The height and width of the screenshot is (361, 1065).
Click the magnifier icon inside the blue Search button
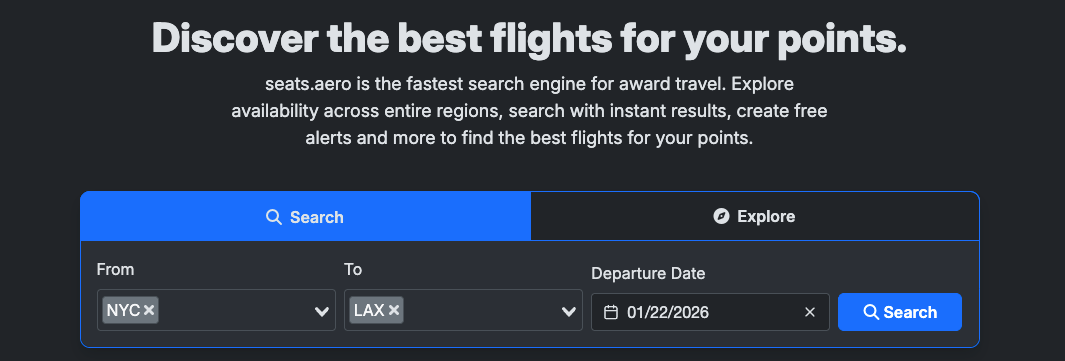pyautogui.click(x=871, y=312)
